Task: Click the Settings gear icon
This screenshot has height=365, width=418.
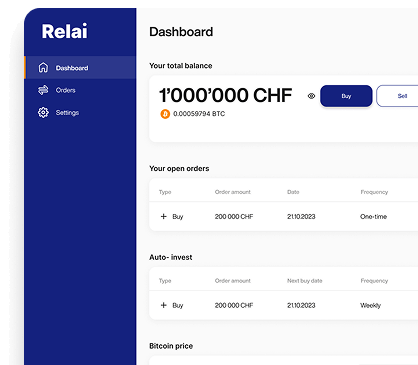Action: click(43, 113)
